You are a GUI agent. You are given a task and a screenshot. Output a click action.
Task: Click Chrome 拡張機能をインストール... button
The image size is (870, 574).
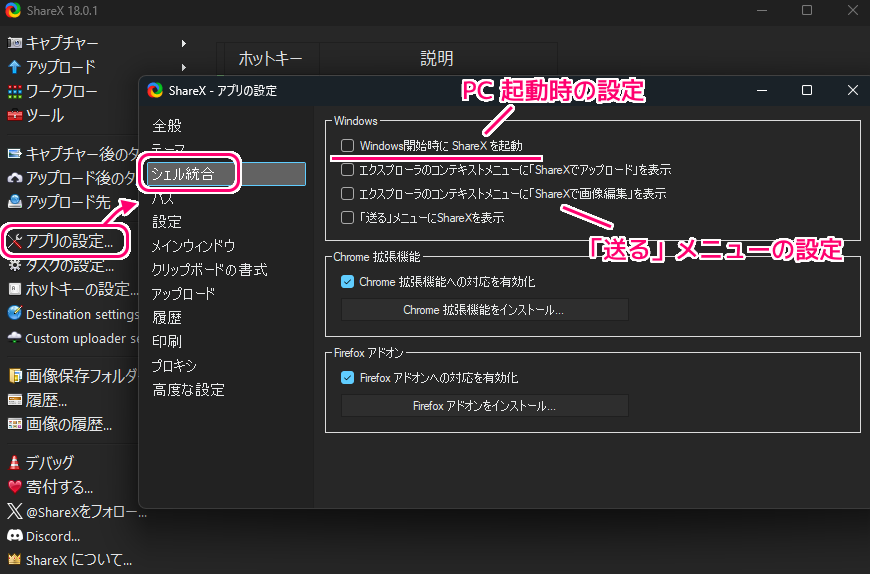click(484, 309)
